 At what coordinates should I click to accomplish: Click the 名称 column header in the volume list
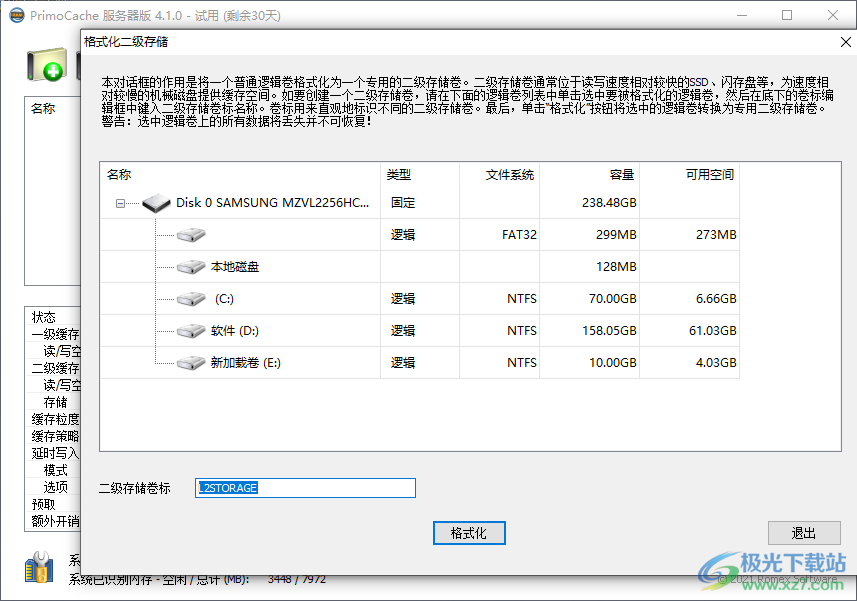click(x=119, y=175)
